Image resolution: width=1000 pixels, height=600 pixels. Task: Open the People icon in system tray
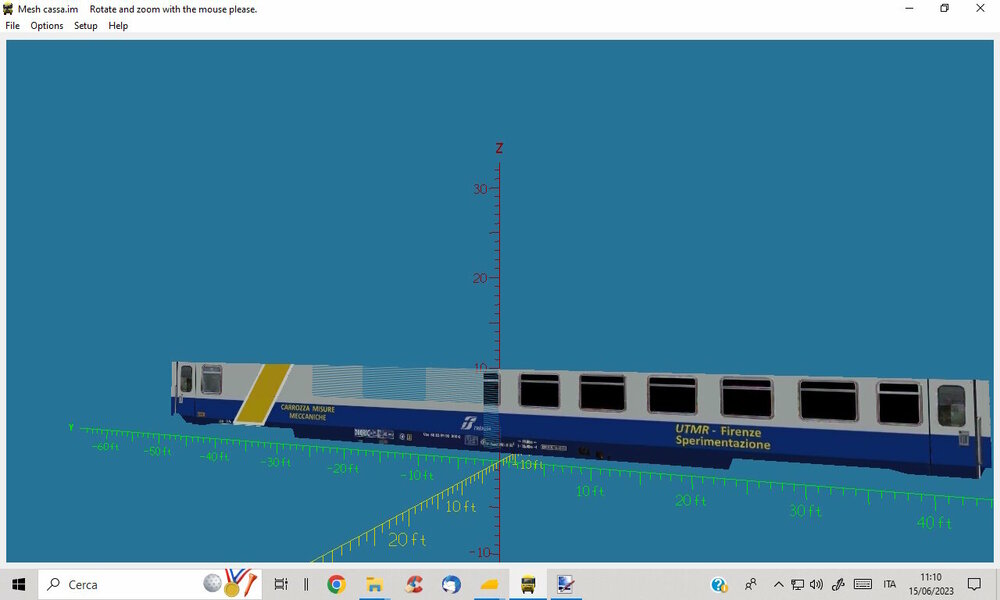point(751,584)
